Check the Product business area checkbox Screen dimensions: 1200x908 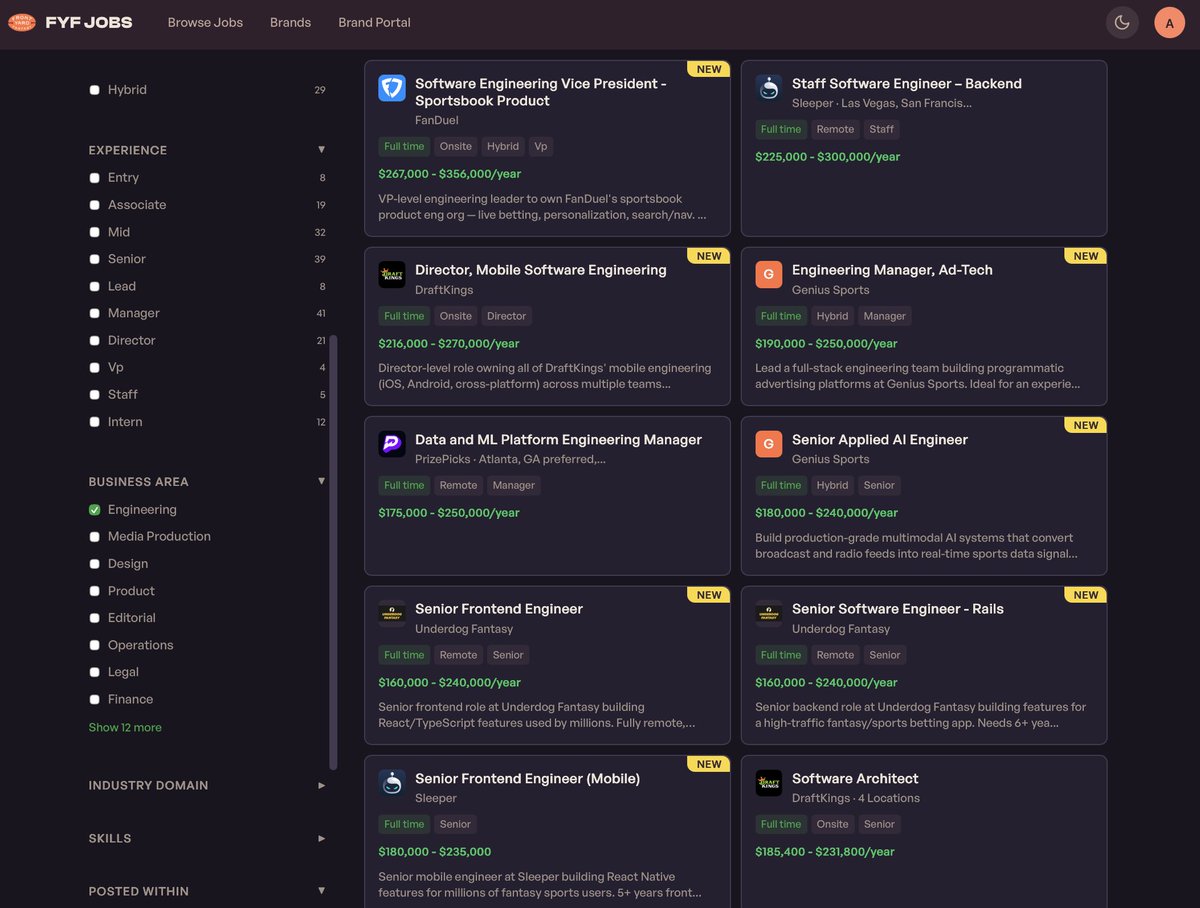[94, 591]
